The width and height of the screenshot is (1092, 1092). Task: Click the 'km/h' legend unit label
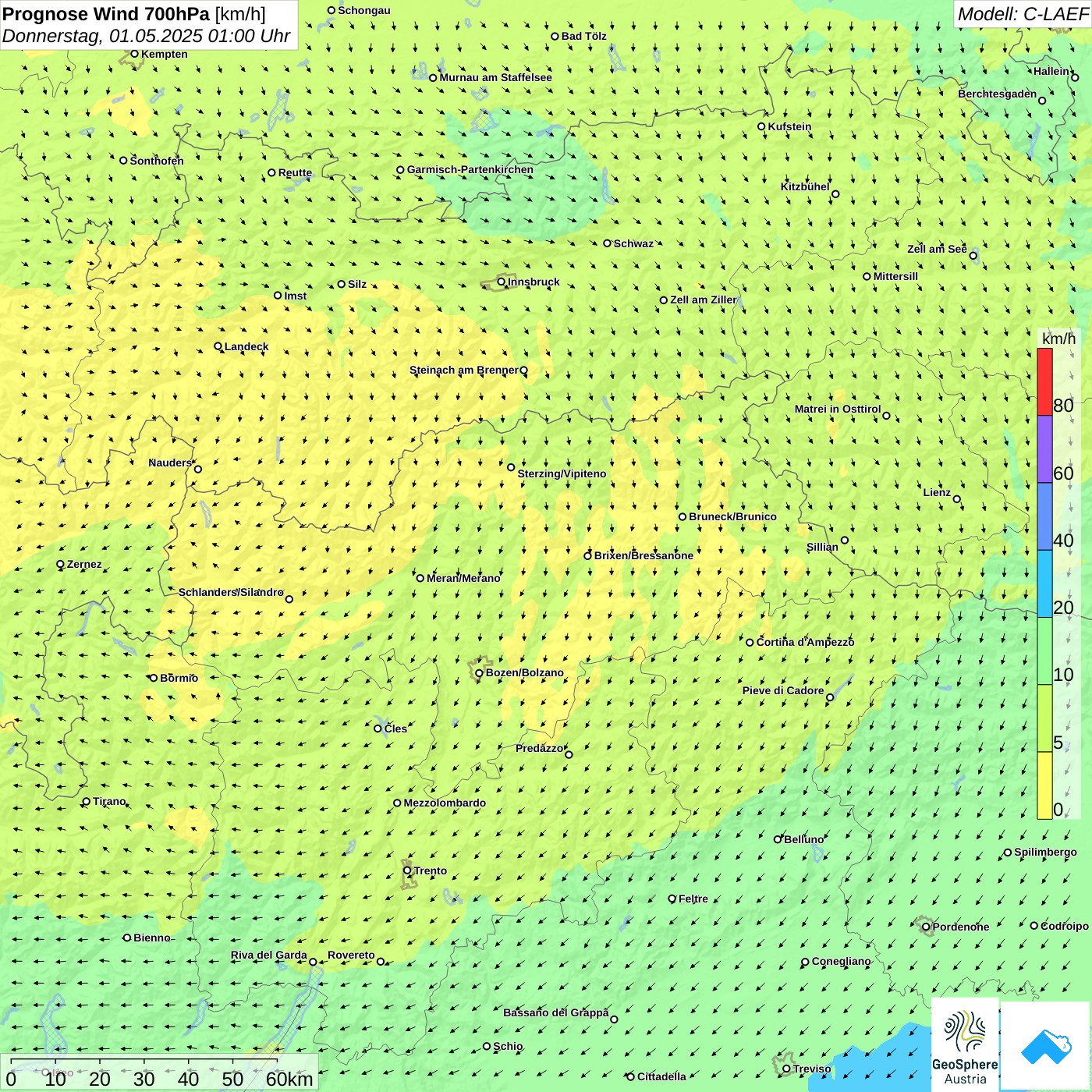pos(1058,339)
